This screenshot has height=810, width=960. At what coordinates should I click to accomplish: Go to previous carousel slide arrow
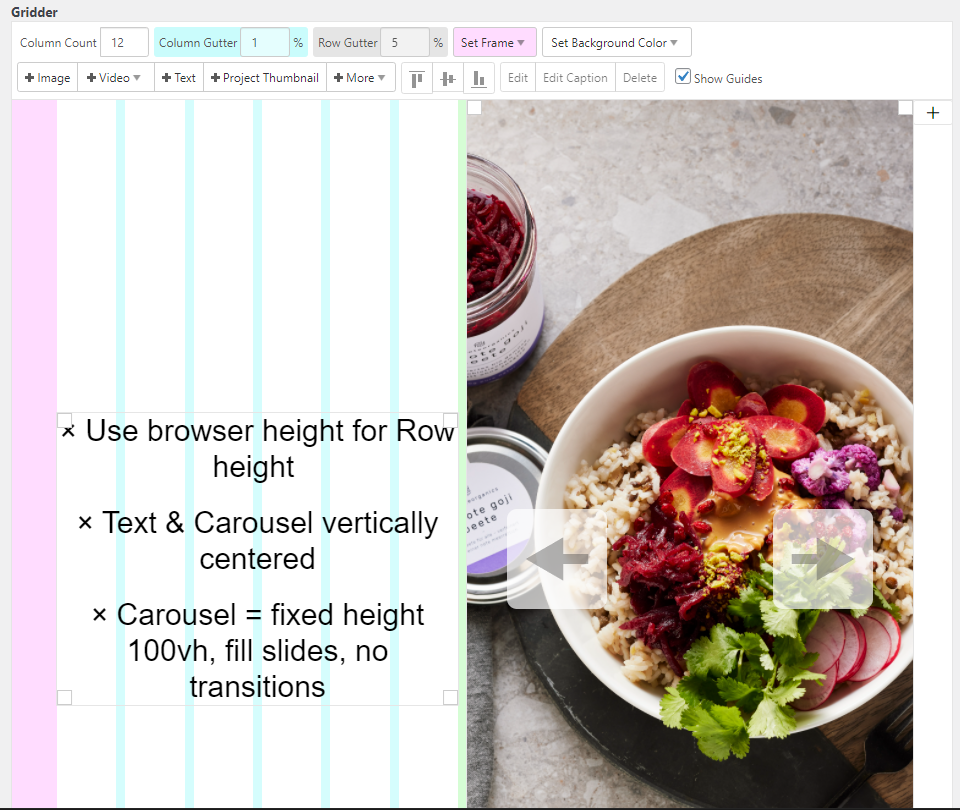(x=557, y=559)
